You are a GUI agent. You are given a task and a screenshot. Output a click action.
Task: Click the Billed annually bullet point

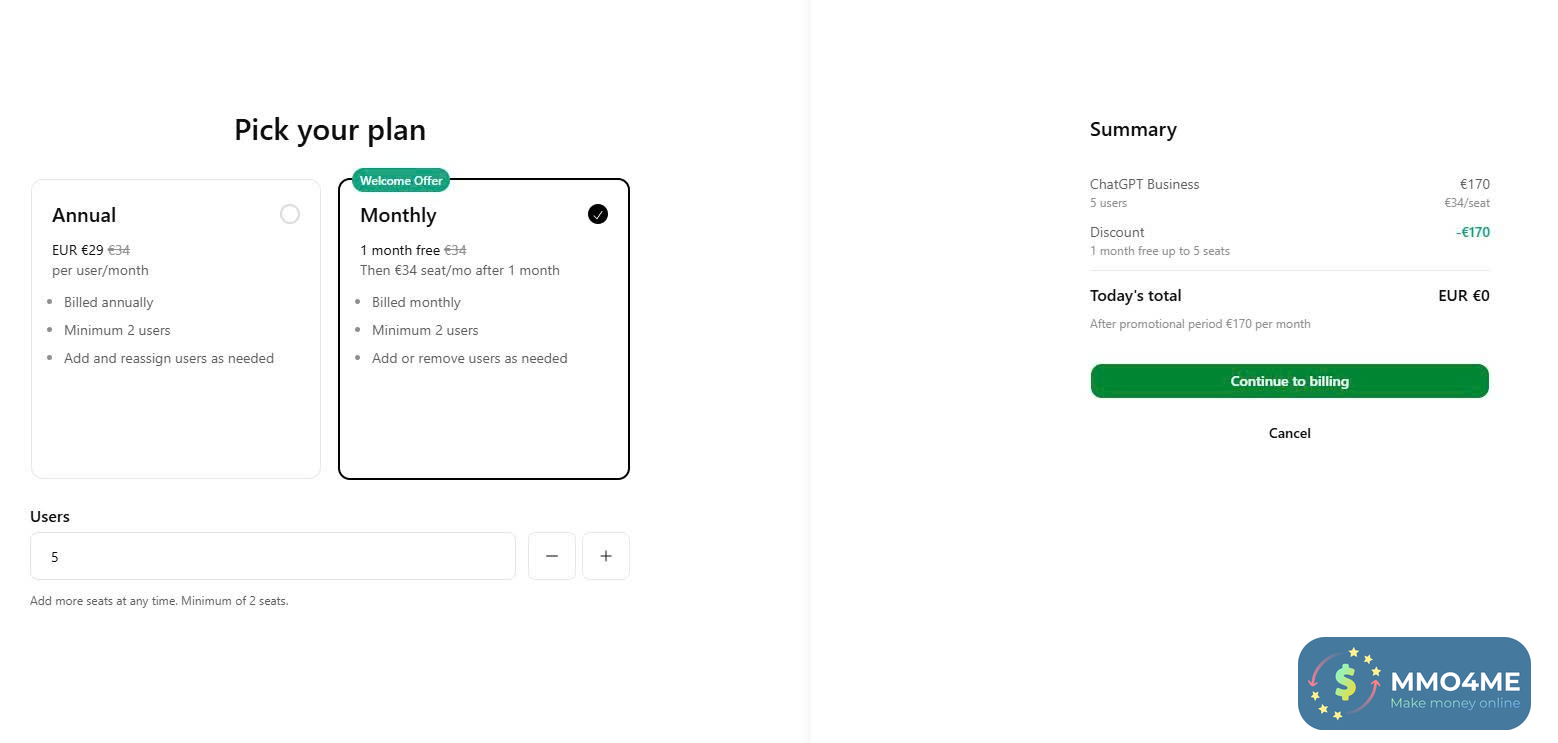(x=109, y=302)
